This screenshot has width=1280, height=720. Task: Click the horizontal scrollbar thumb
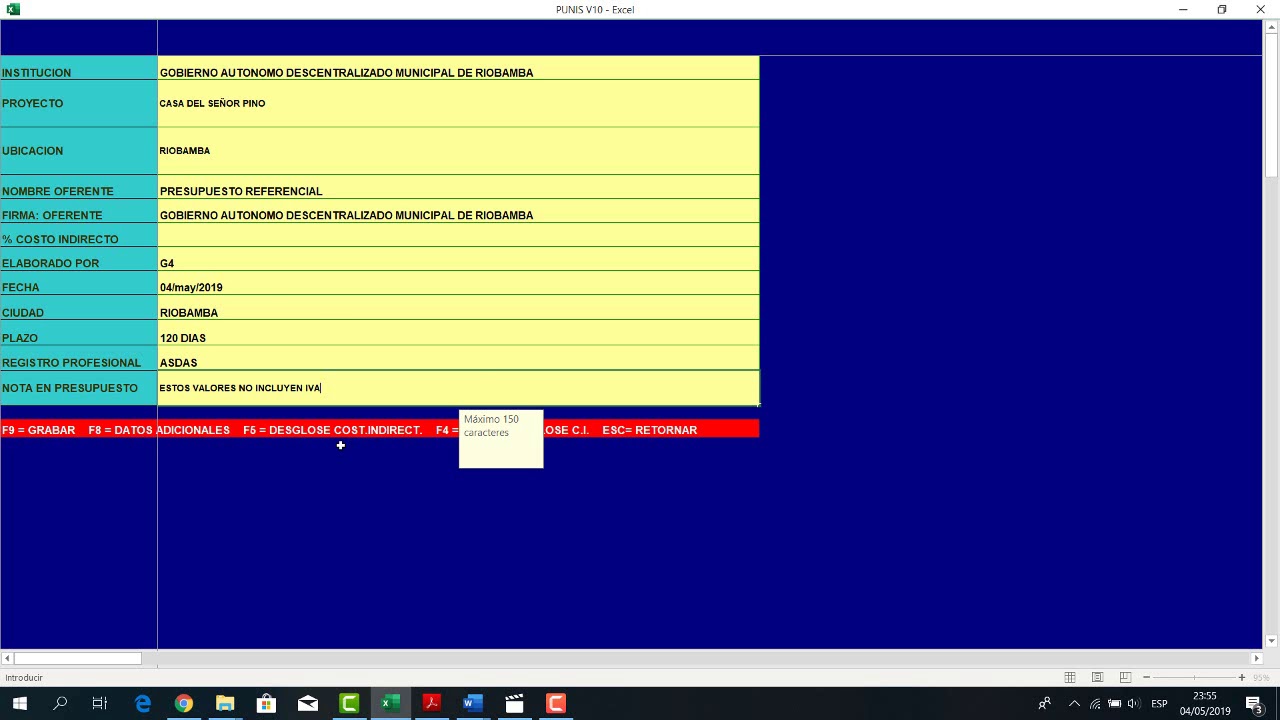(77, 658)
